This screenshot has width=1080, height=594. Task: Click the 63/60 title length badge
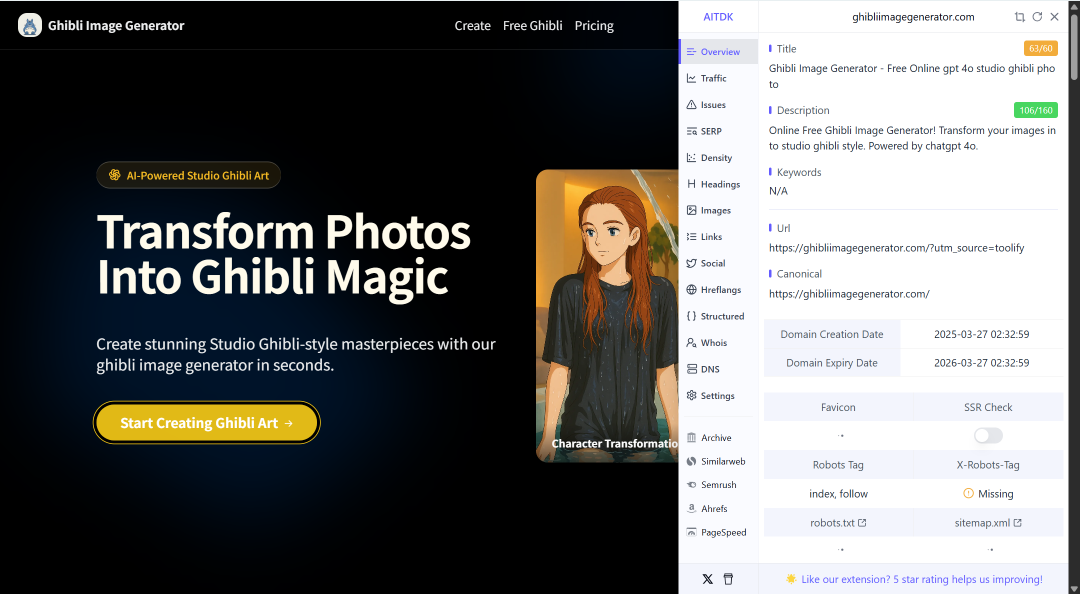(x=1040, y=48)
